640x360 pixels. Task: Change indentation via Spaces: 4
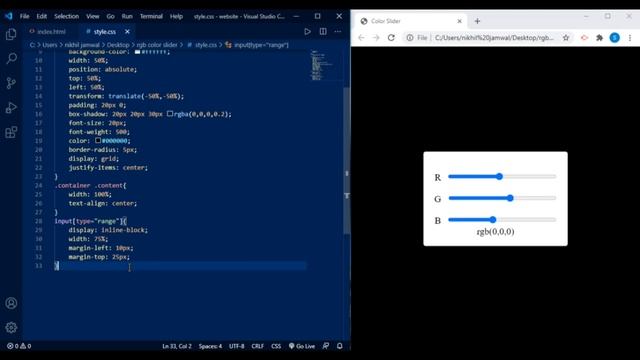210,346
